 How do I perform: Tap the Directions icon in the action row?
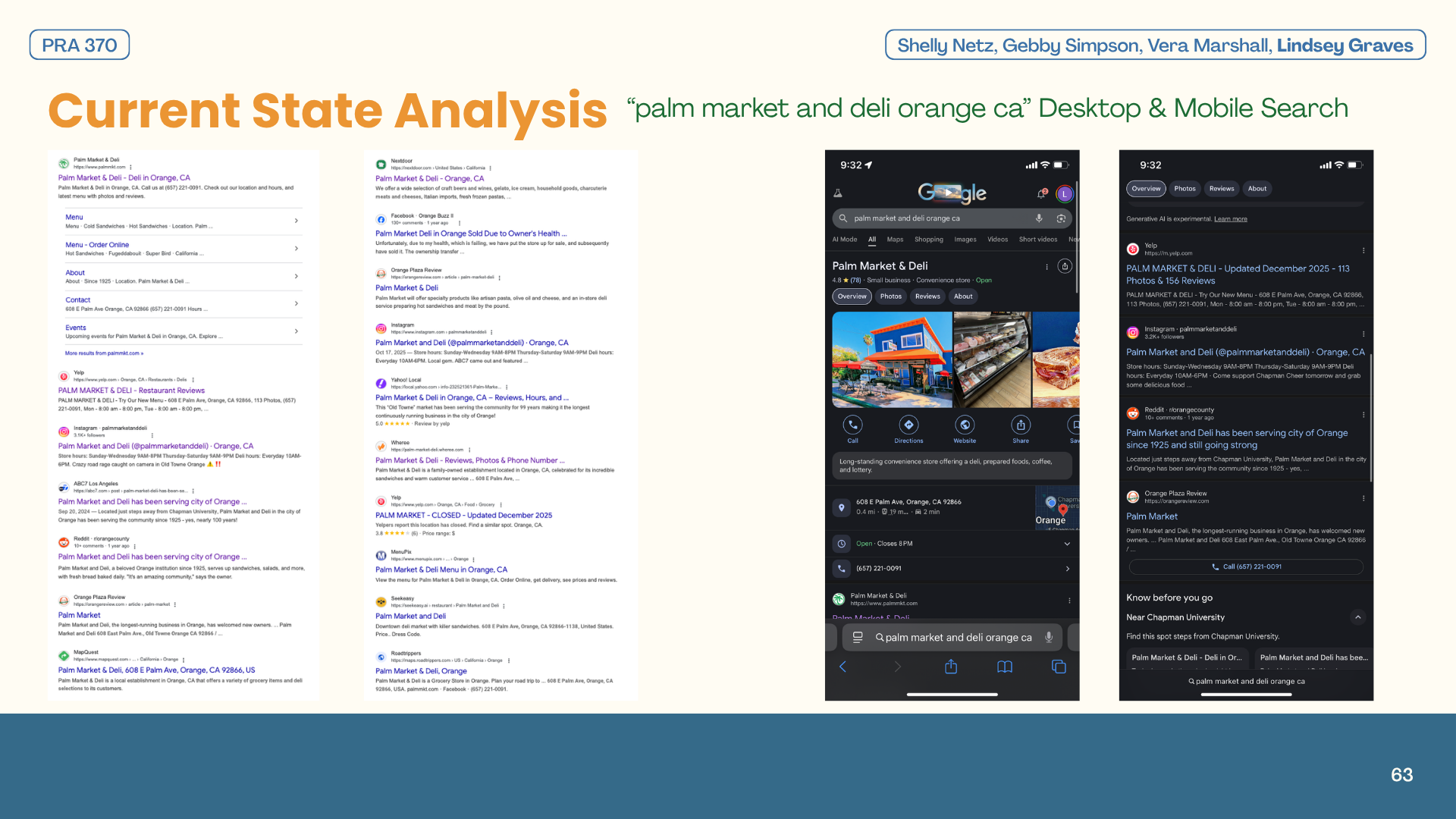pos(908,425)
